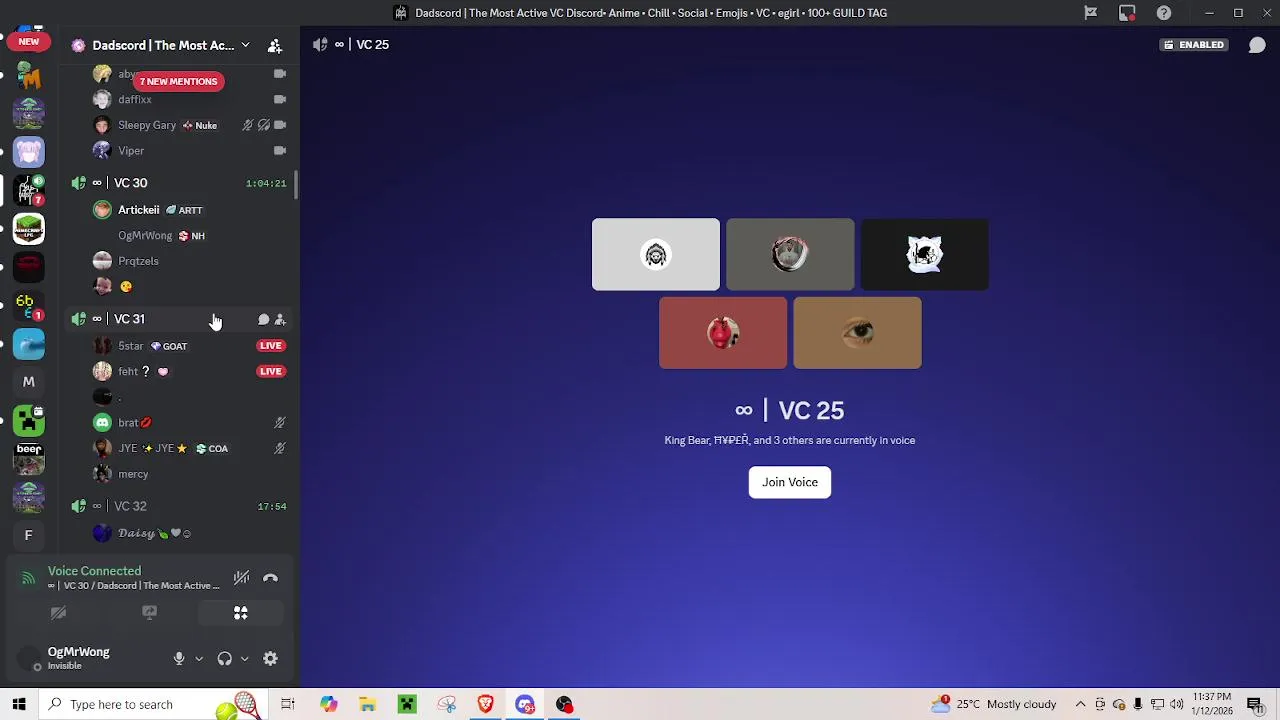Open the Activities launcher icon

tap(241, 613)
